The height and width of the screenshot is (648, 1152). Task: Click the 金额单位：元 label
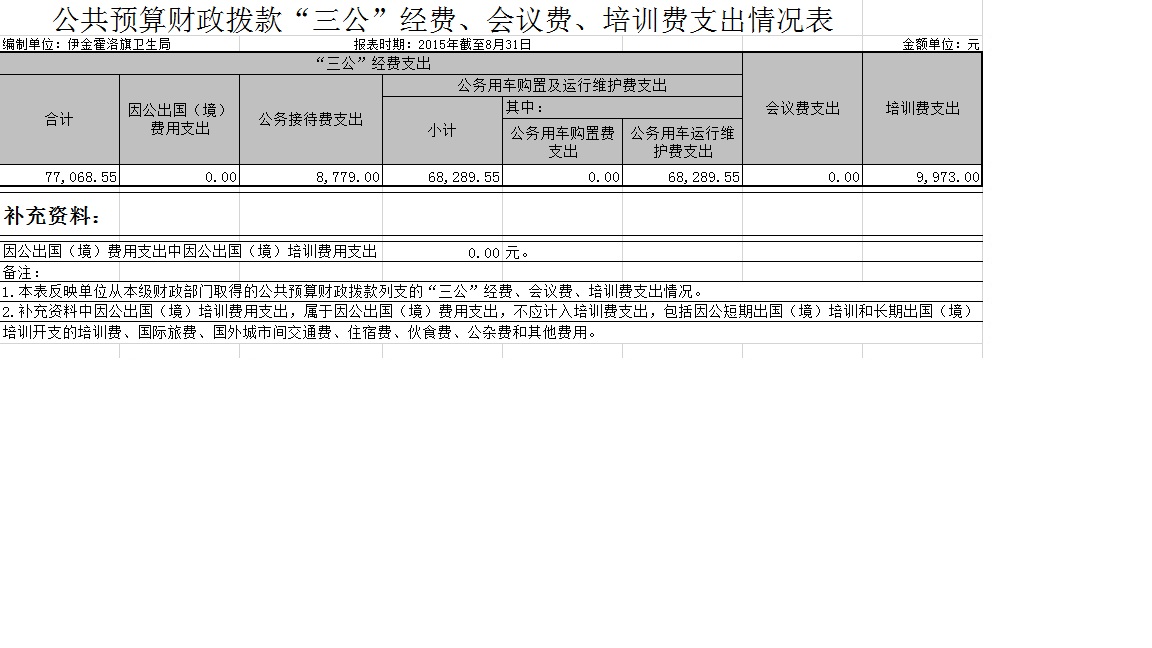coord(941,44)
